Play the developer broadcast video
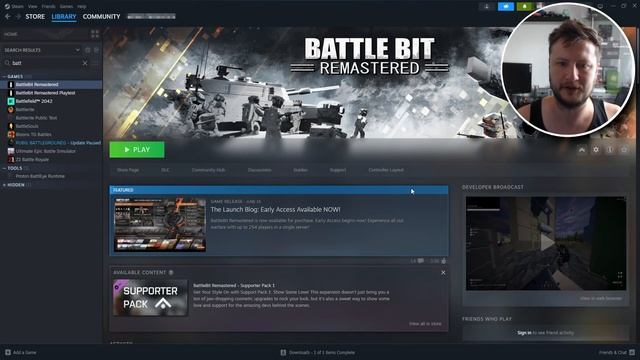This screenshot has width=640, height=360. coord(547,242)
